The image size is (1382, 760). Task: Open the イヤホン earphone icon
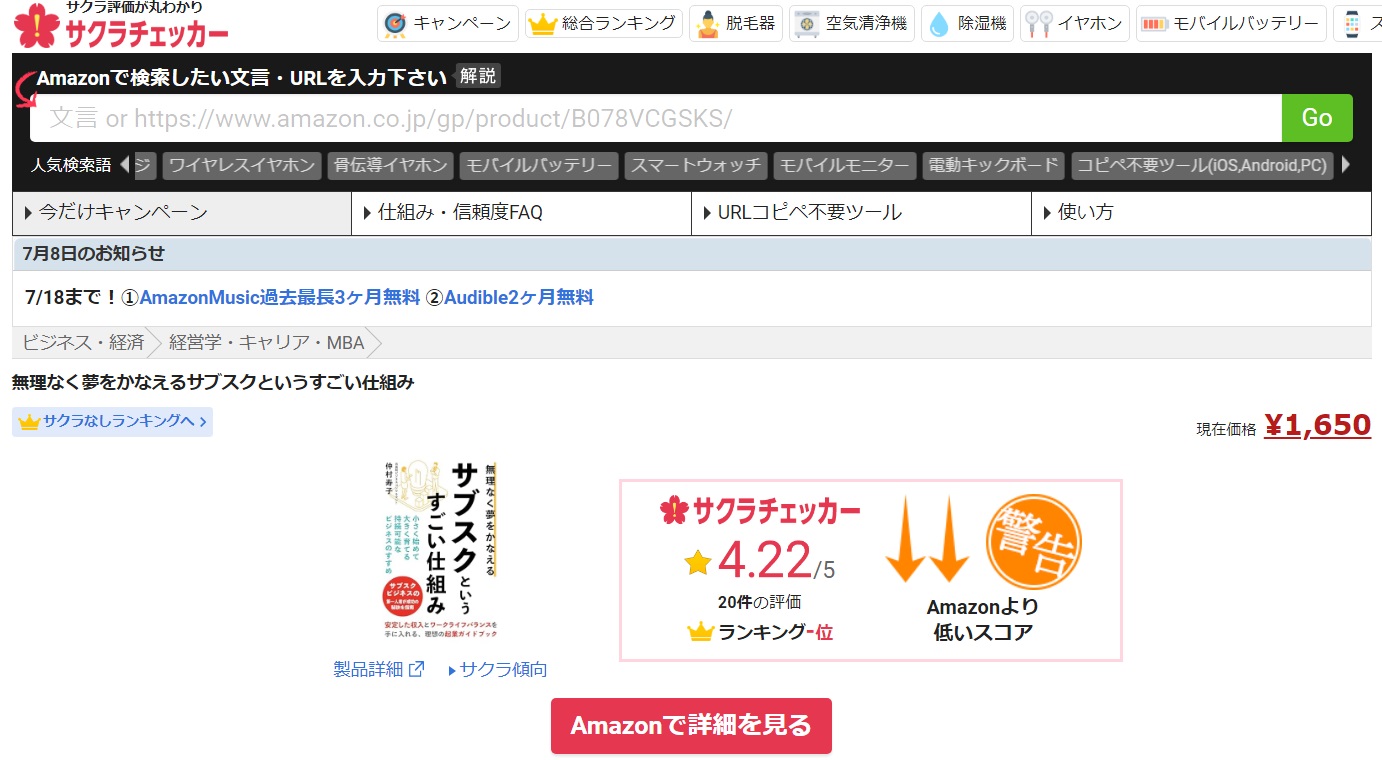click(1038, 23)
